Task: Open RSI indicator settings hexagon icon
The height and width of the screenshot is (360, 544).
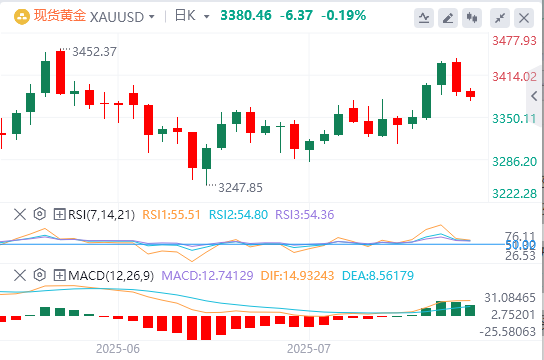Action: point(40,214)
